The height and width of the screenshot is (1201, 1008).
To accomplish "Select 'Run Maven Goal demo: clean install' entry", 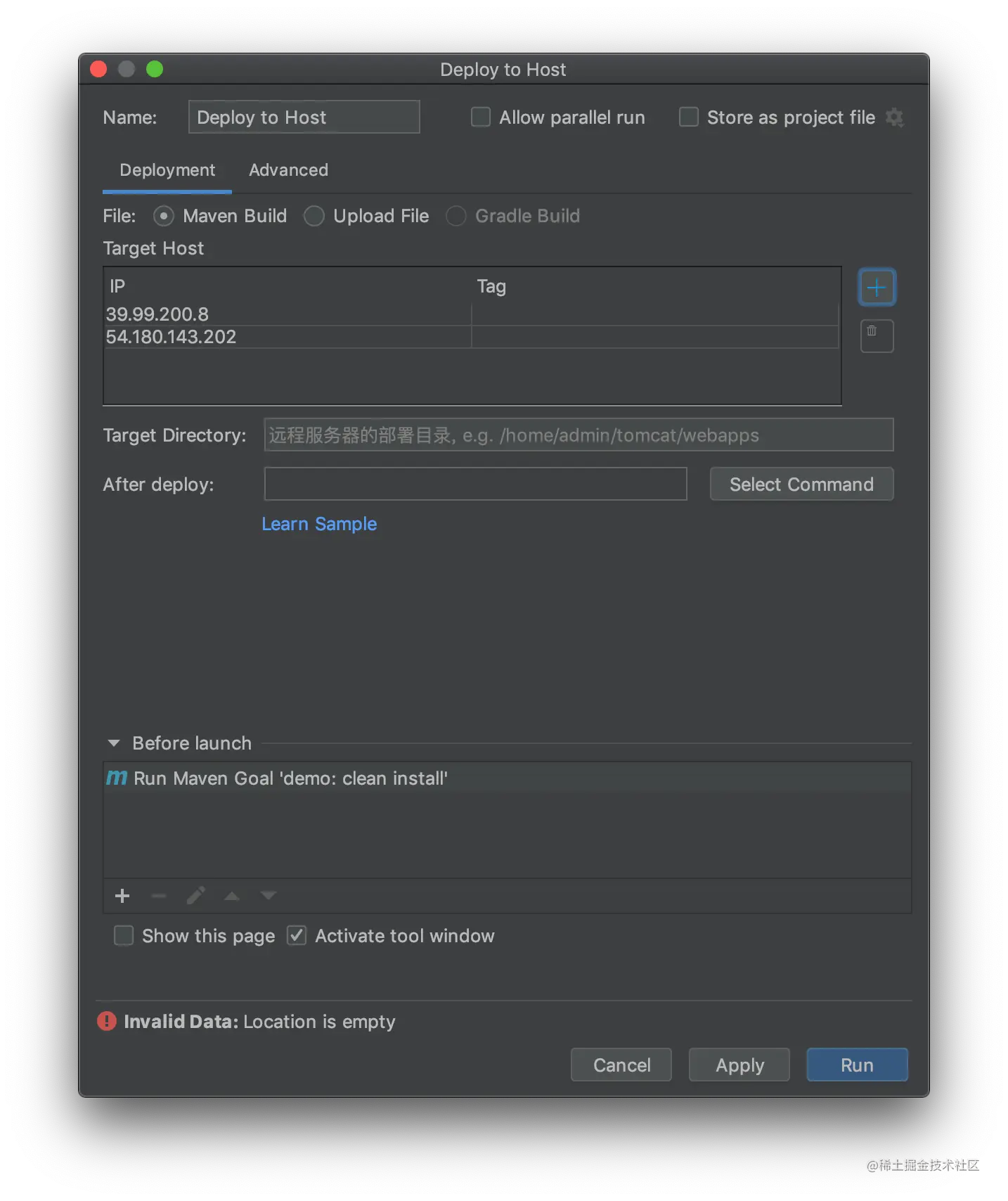I will (507, 778).
